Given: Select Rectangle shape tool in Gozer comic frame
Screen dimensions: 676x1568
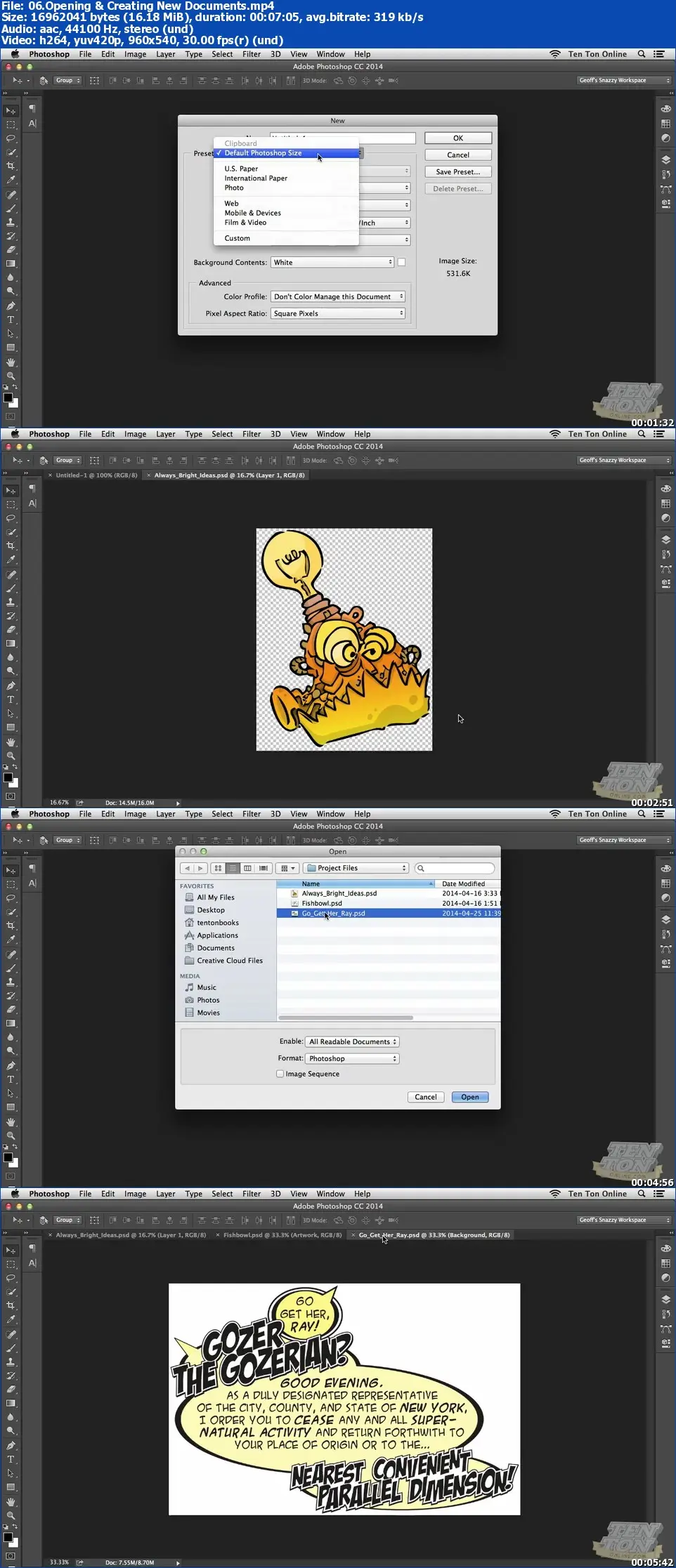Looking at the screenshot, I should (x=11, y=1487).
